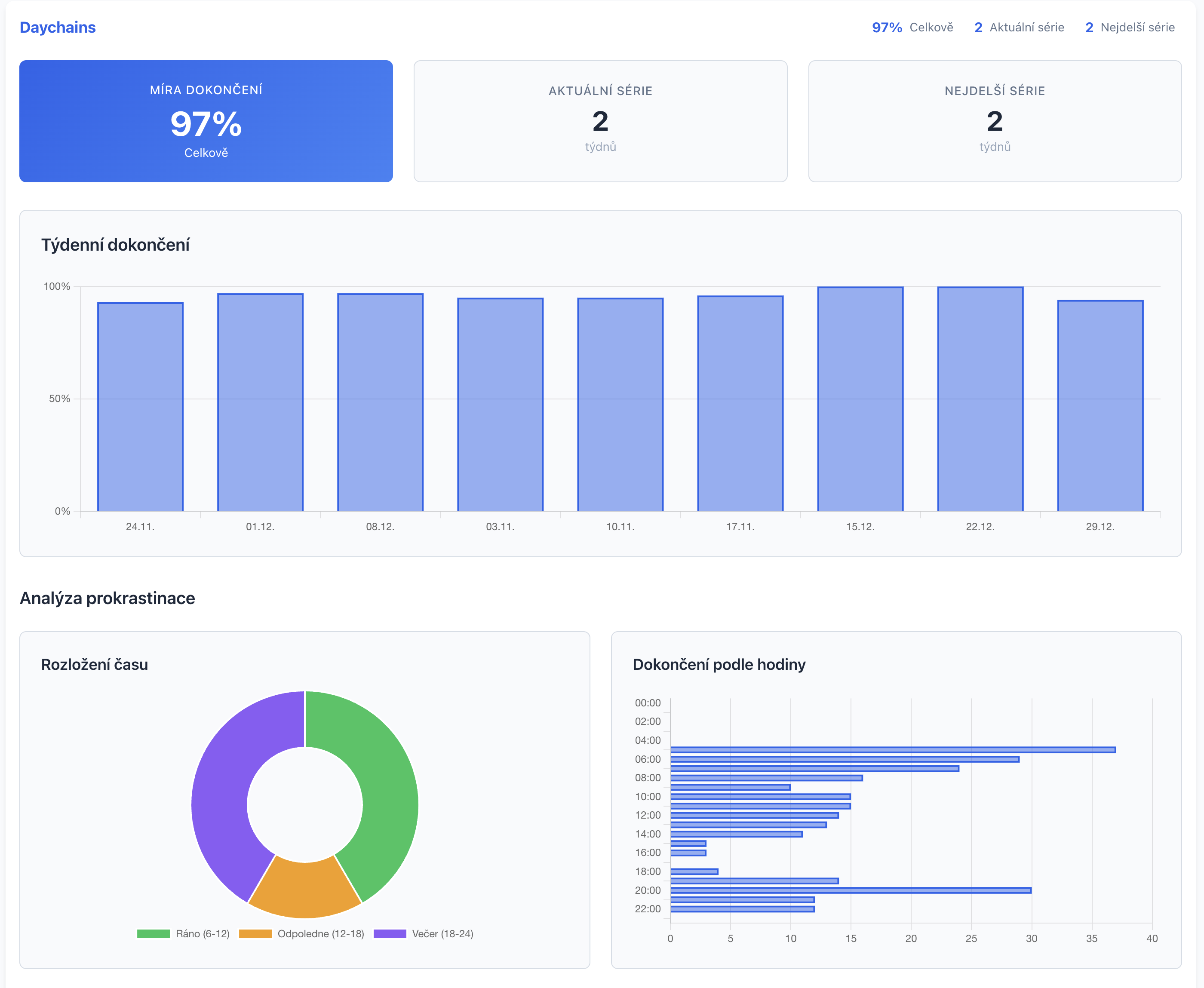Click the 24.11. weekly completion bar
The image size is (1204, 988).
click(x=140, y=407)
